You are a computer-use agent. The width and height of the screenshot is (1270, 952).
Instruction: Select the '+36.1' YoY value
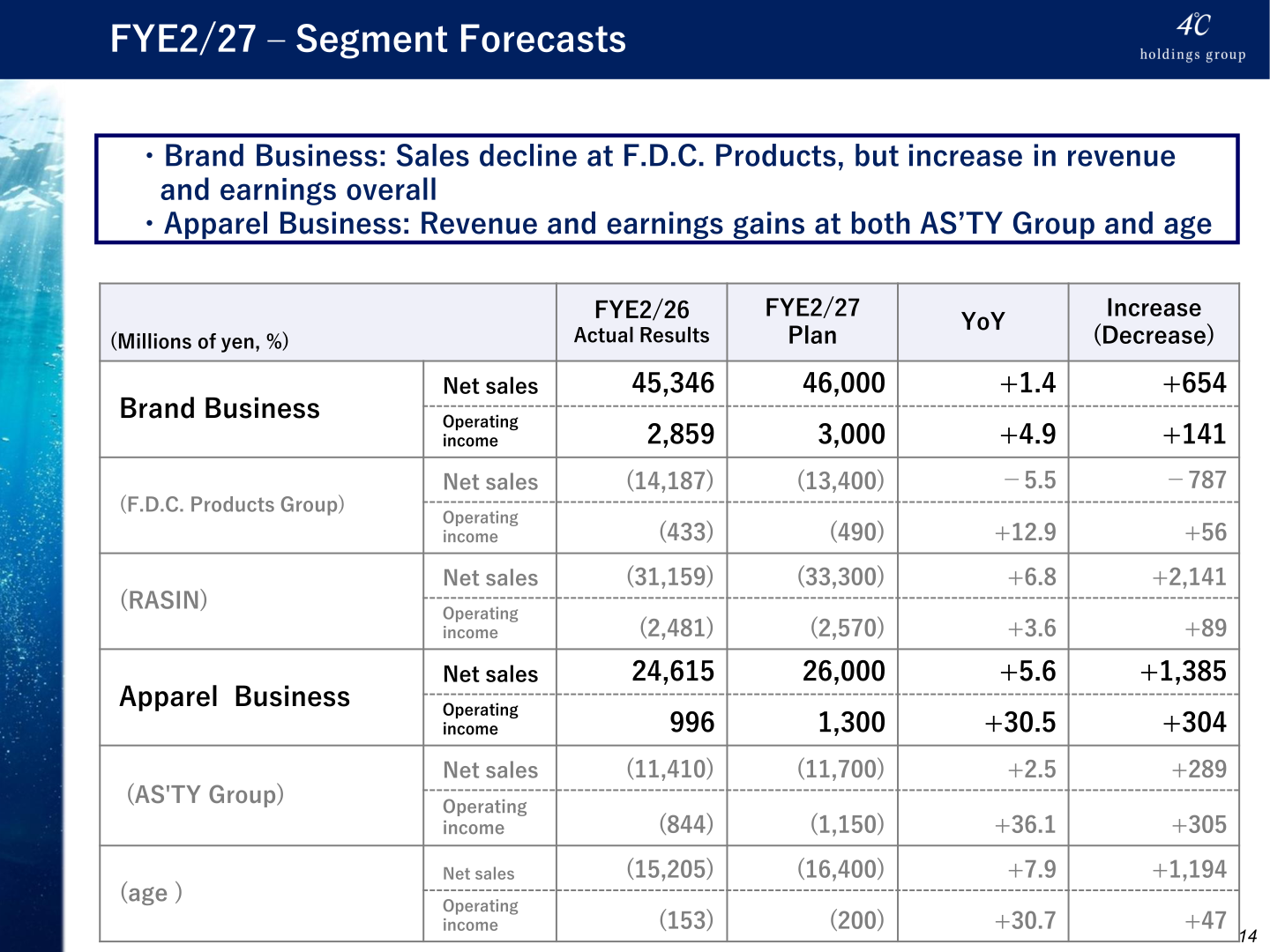click(x=1025, y=825)
